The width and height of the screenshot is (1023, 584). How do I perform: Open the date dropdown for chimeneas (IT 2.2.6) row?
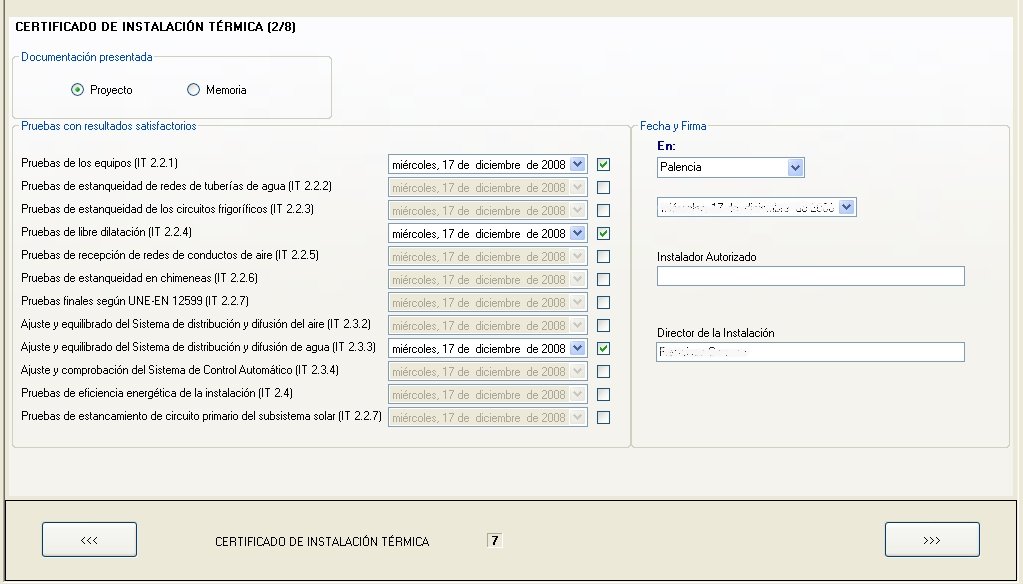tap(577, 280)
